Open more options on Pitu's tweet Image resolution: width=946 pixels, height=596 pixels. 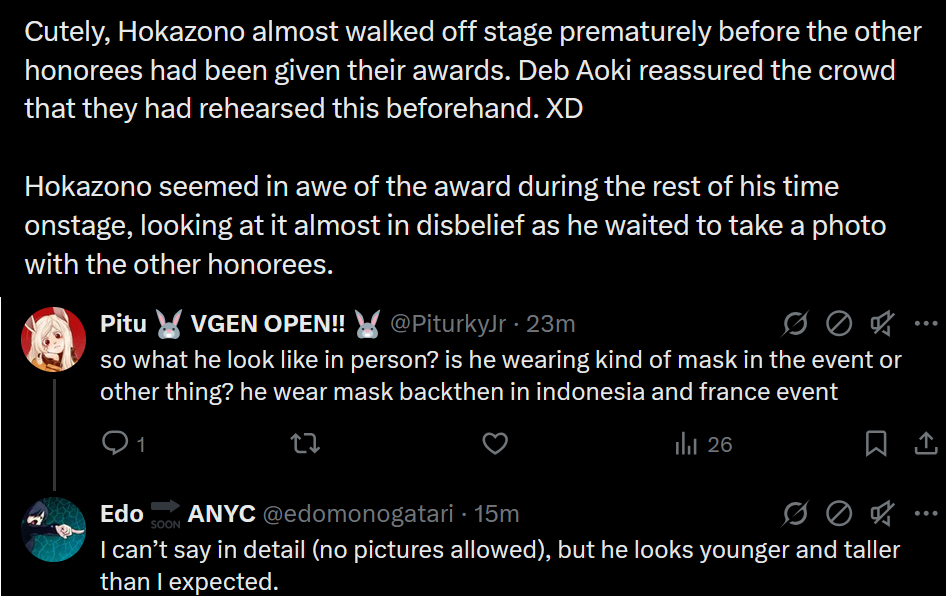926,323
